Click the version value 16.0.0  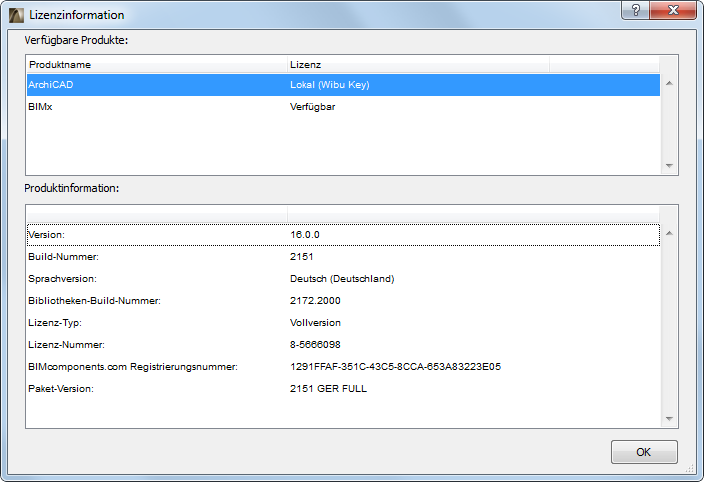click(x=305, y=235)
